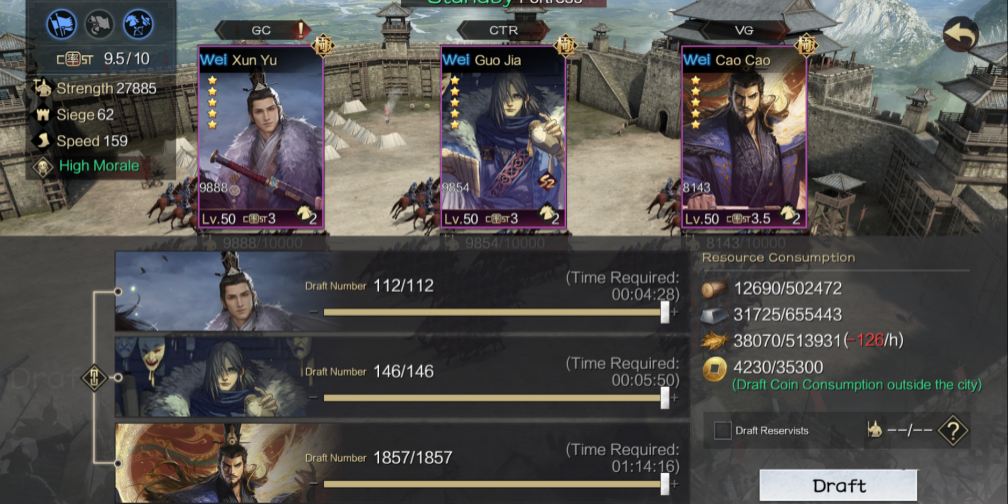Click the Xun Yu draft slider track
1008x504 pixels.
(494, 312)
